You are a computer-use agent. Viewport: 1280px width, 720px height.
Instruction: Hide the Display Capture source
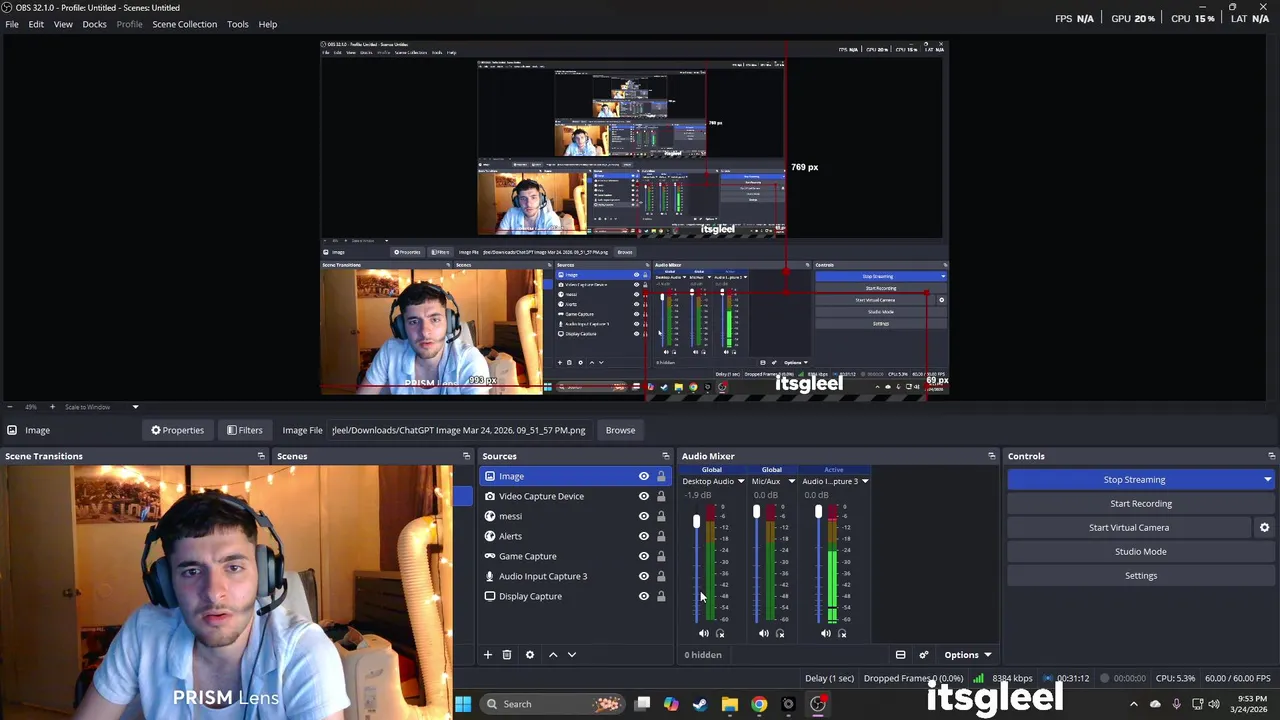(x=644, y=596)
